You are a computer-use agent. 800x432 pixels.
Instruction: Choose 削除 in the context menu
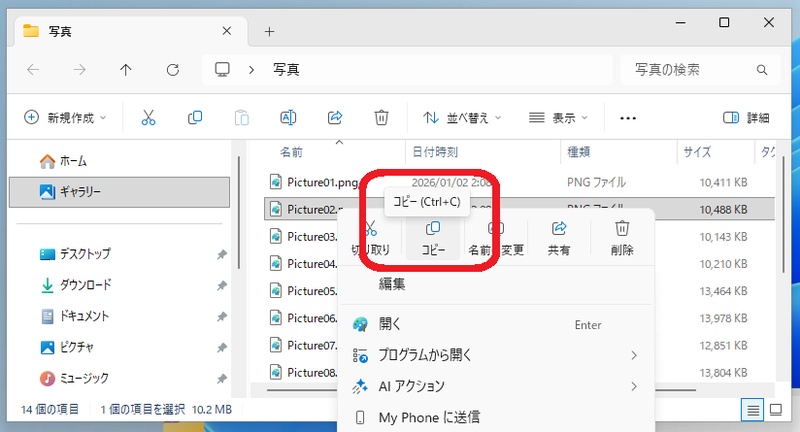(x=622, y=237)
